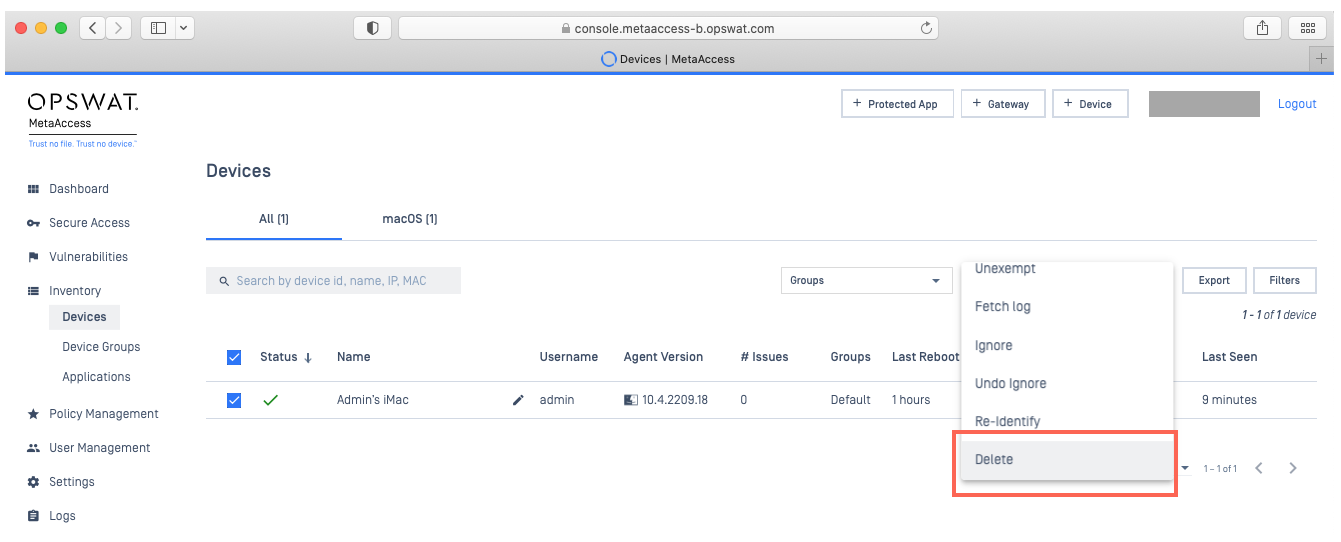This screenshot has width=1341, height=542.
Task: Show tab overview grid button
Action: coord(1307,28)
